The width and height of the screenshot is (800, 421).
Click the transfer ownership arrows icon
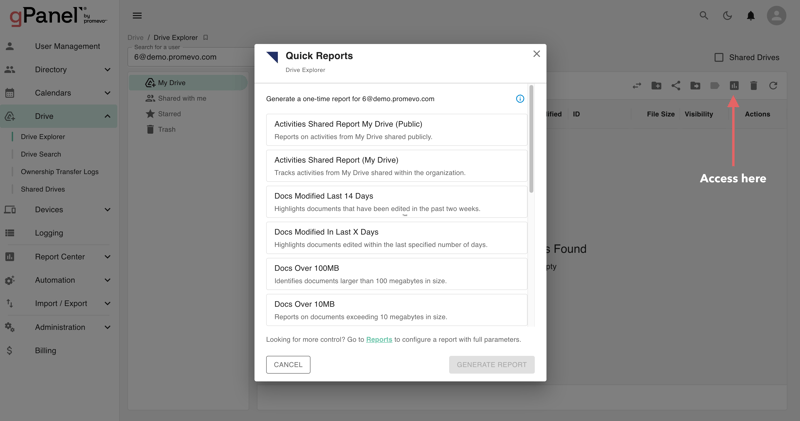pos(637,86)
